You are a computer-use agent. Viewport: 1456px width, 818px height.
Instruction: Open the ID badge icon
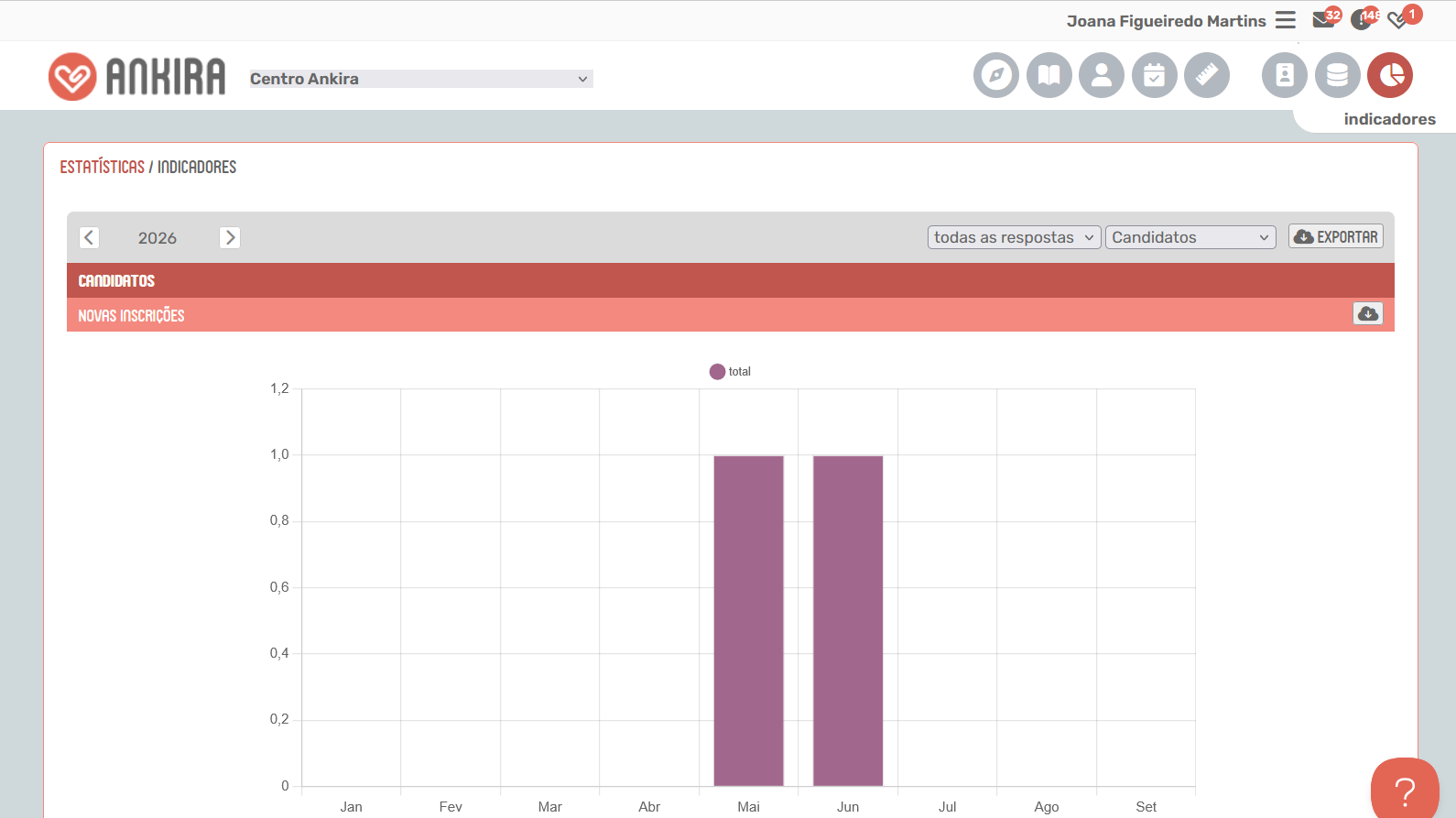click(x=1285, y=75)
